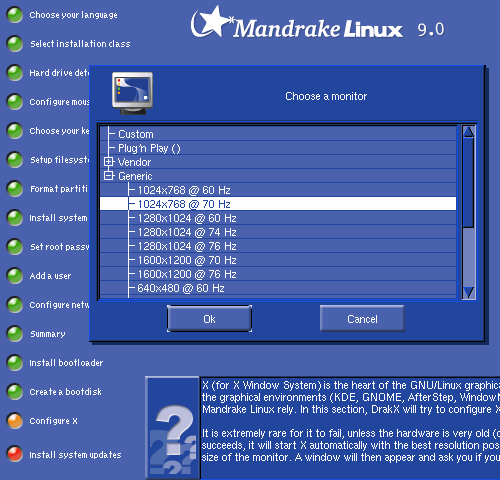Select the Plug'n Play monitor entry

point(278,148)
